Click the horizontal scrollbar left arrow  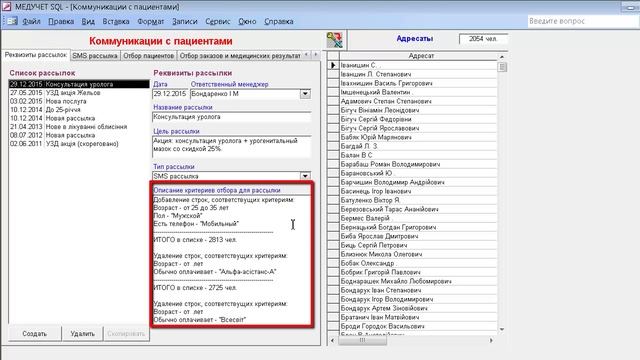332,340
